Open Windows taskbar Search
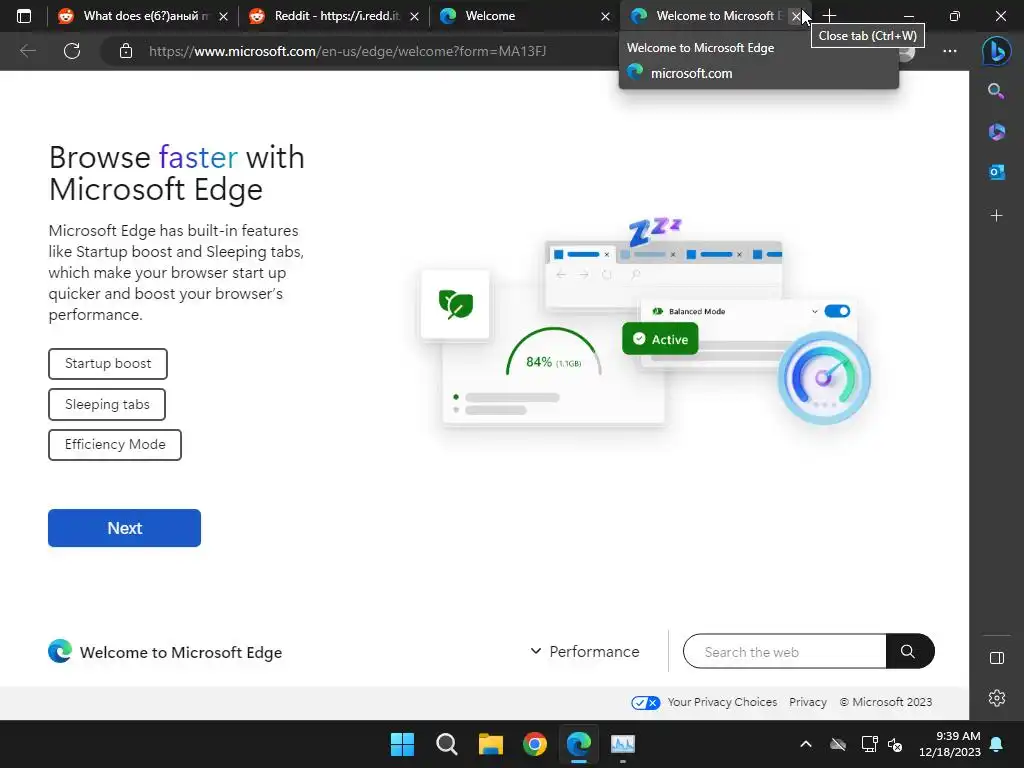Image resolution: width=1024 pixels, height=768 pixels. (447, 744)
